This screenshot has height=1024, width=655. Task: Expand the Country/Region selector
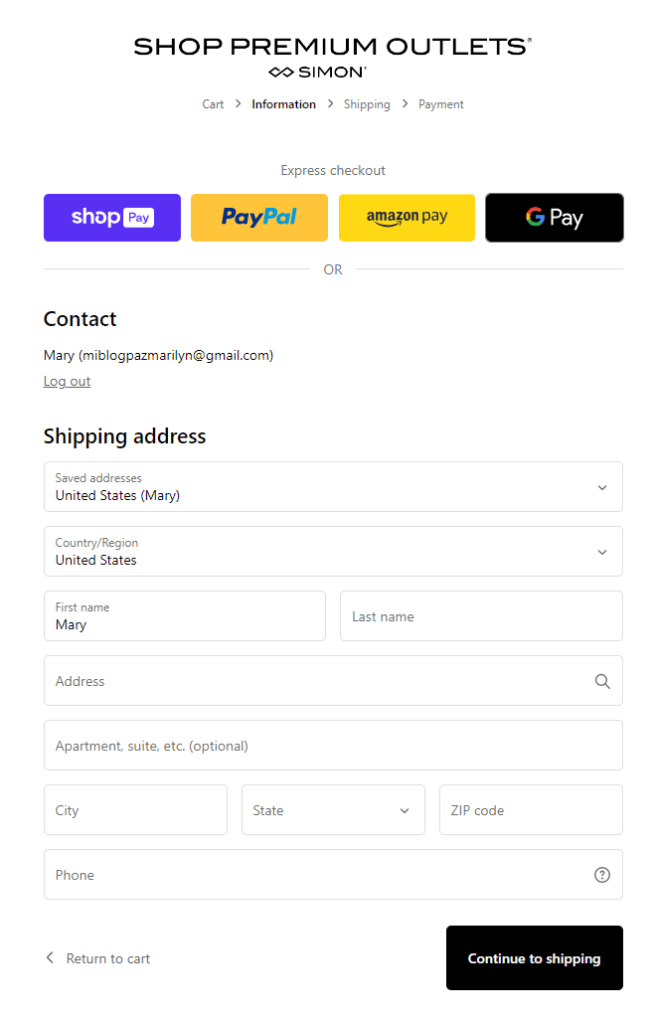pos(333,551)
